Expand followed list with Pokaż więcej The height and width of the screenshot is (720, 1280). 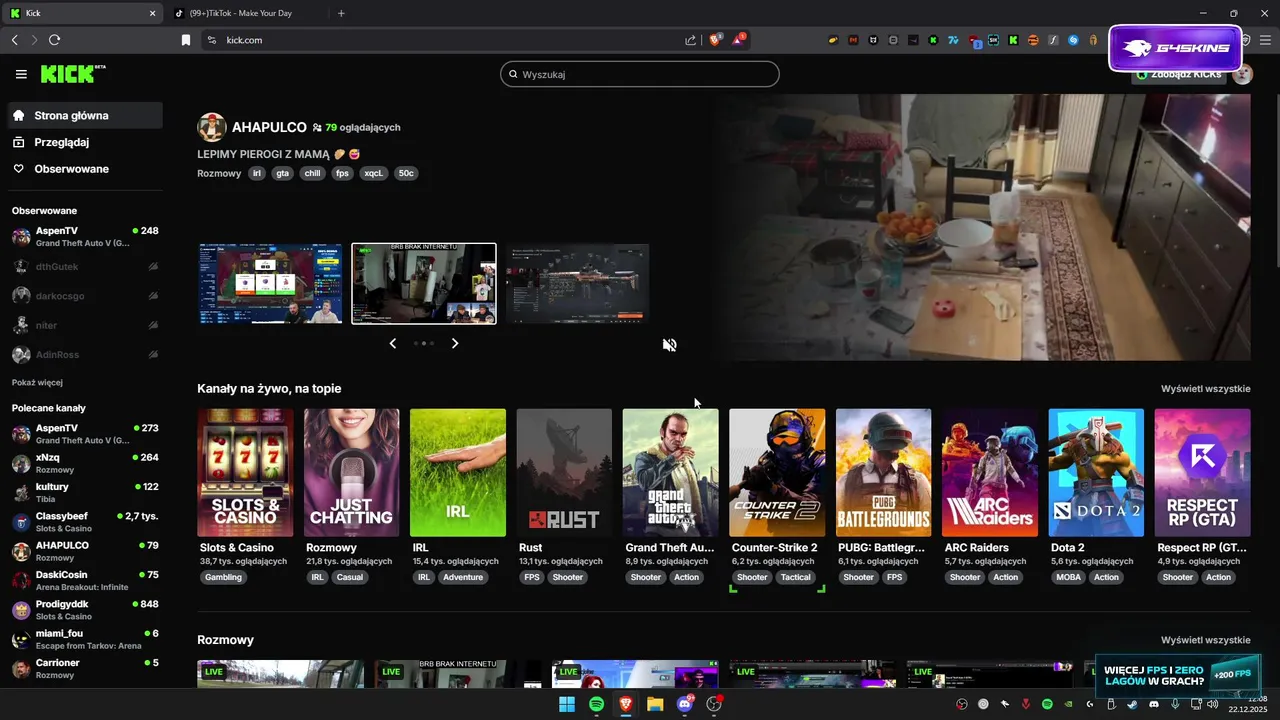(x=37, y=382)
